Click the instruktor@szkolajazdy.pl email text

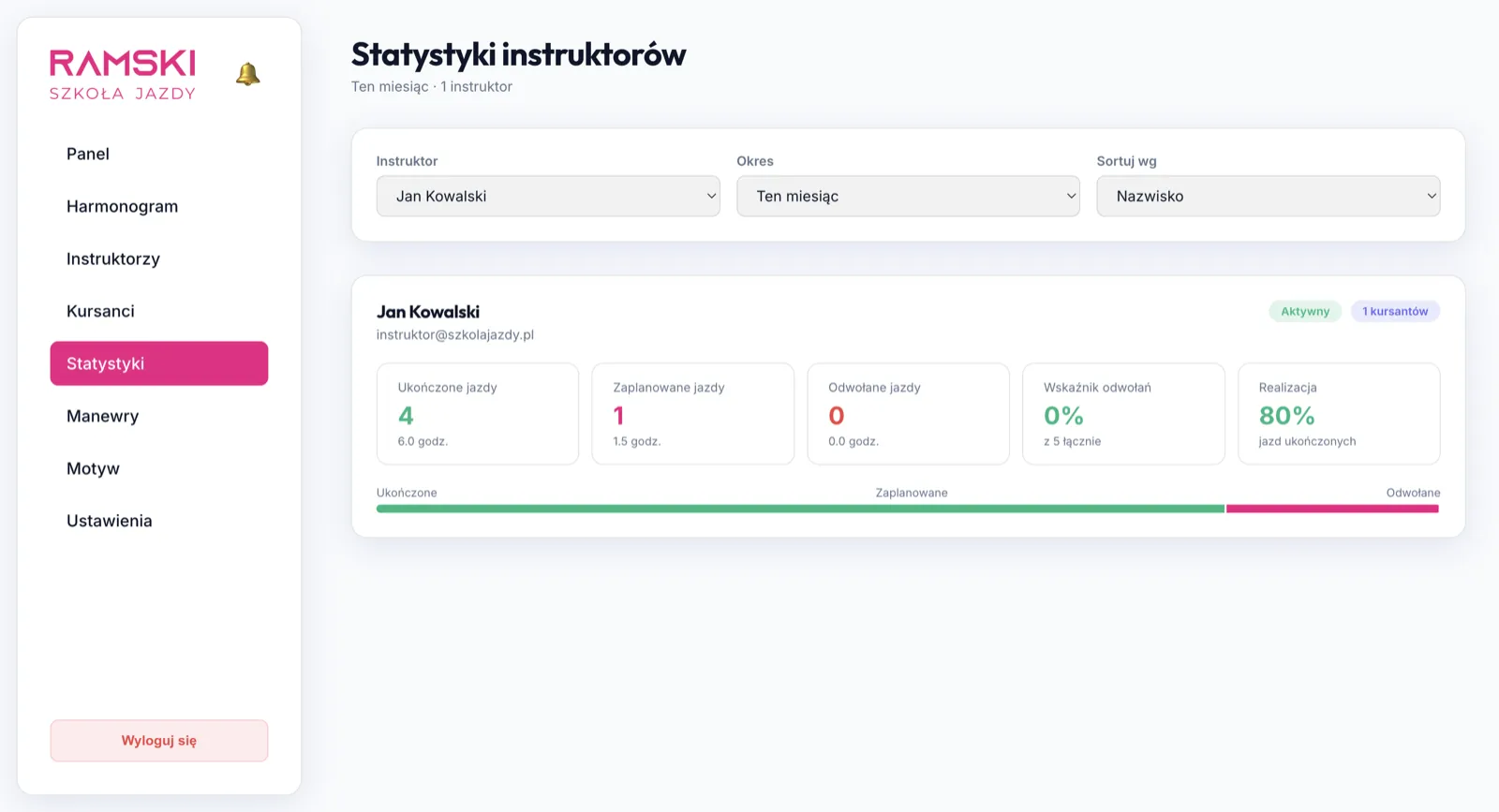[x=455, y=334]
